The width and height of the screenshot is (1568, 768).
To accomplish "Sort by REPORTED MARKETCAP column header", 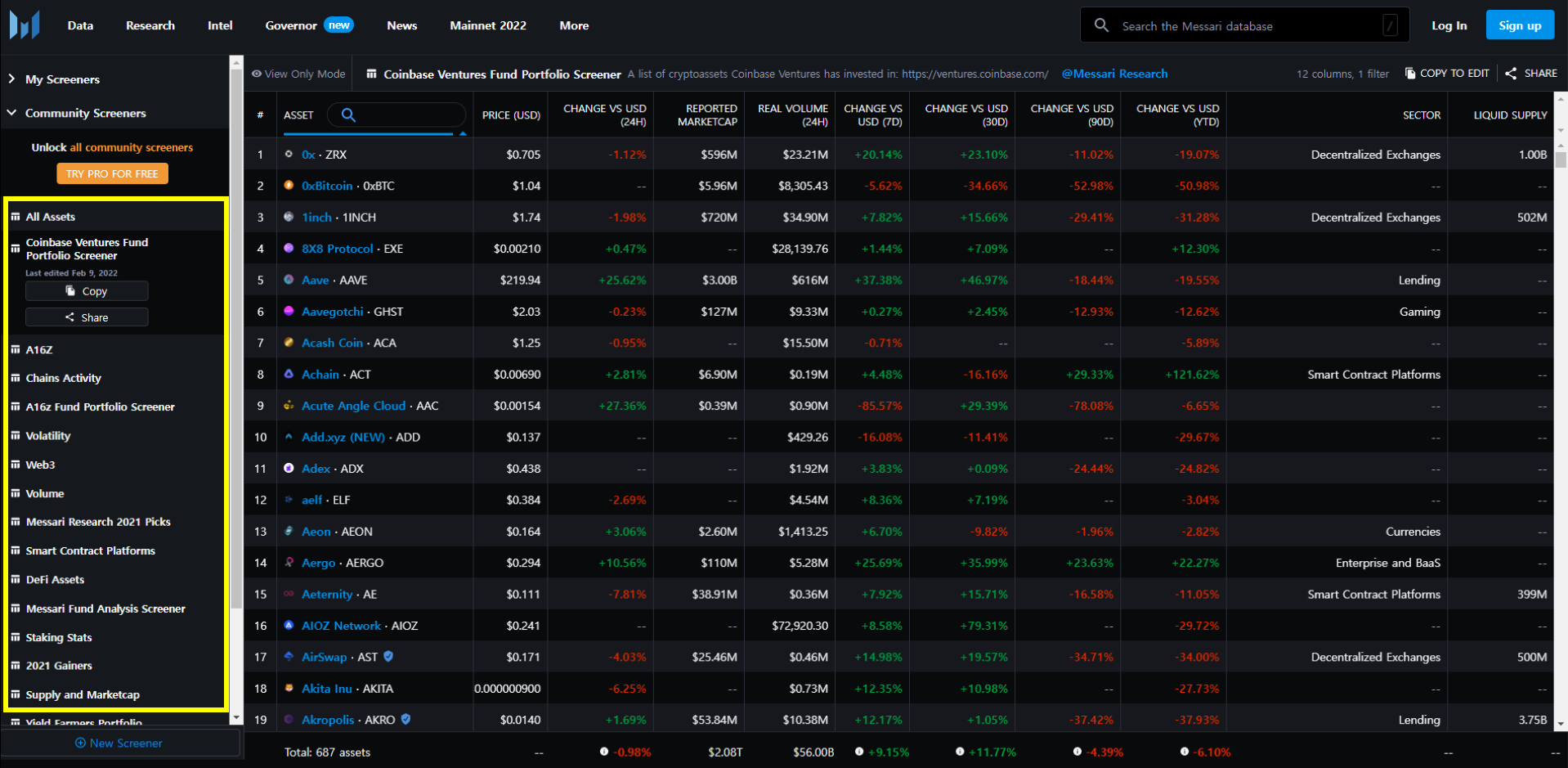I will tap(707, 115).
